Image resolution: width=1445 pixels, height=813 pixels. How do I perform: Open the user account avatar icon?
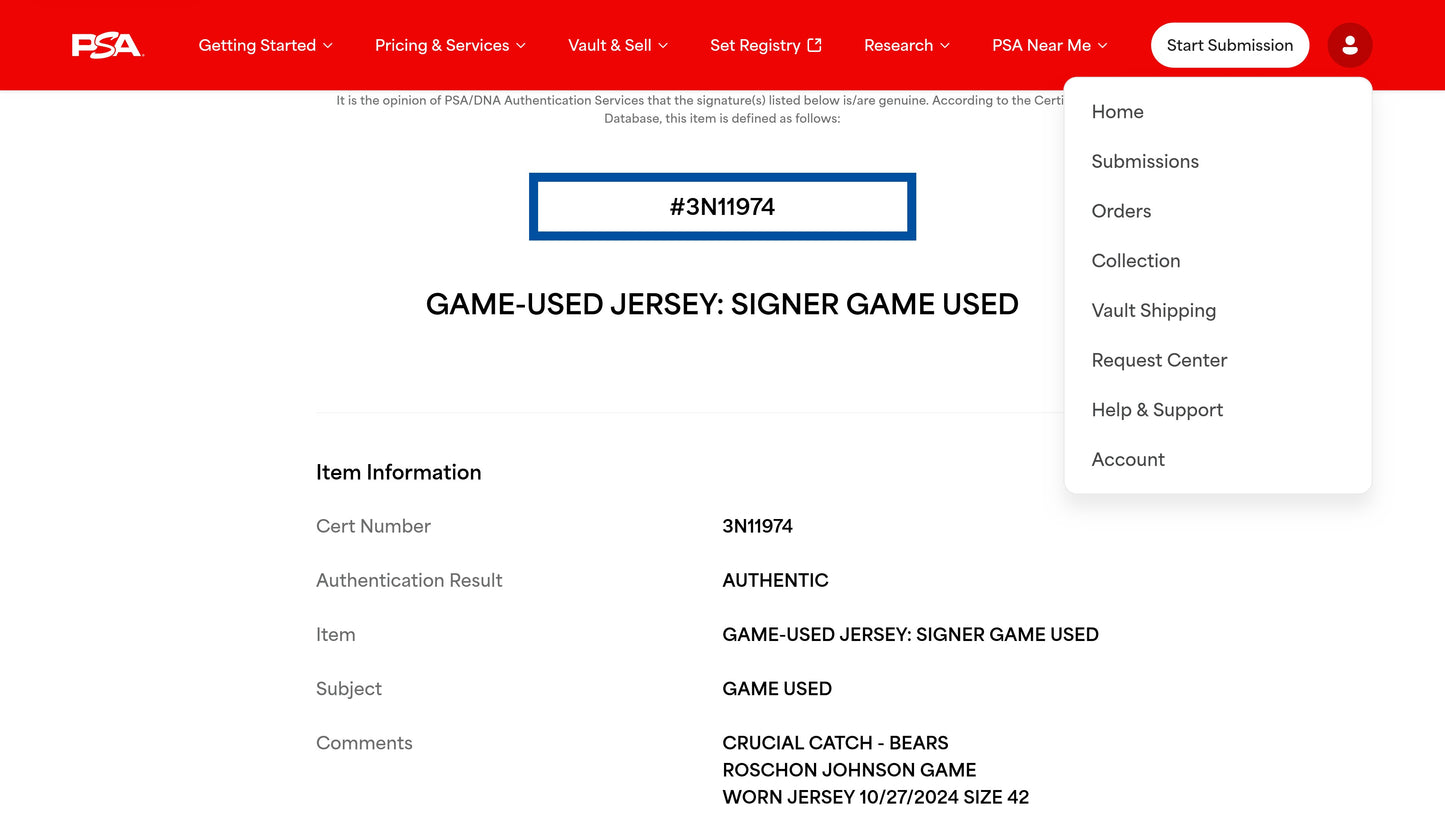[x=1350, y=45]
